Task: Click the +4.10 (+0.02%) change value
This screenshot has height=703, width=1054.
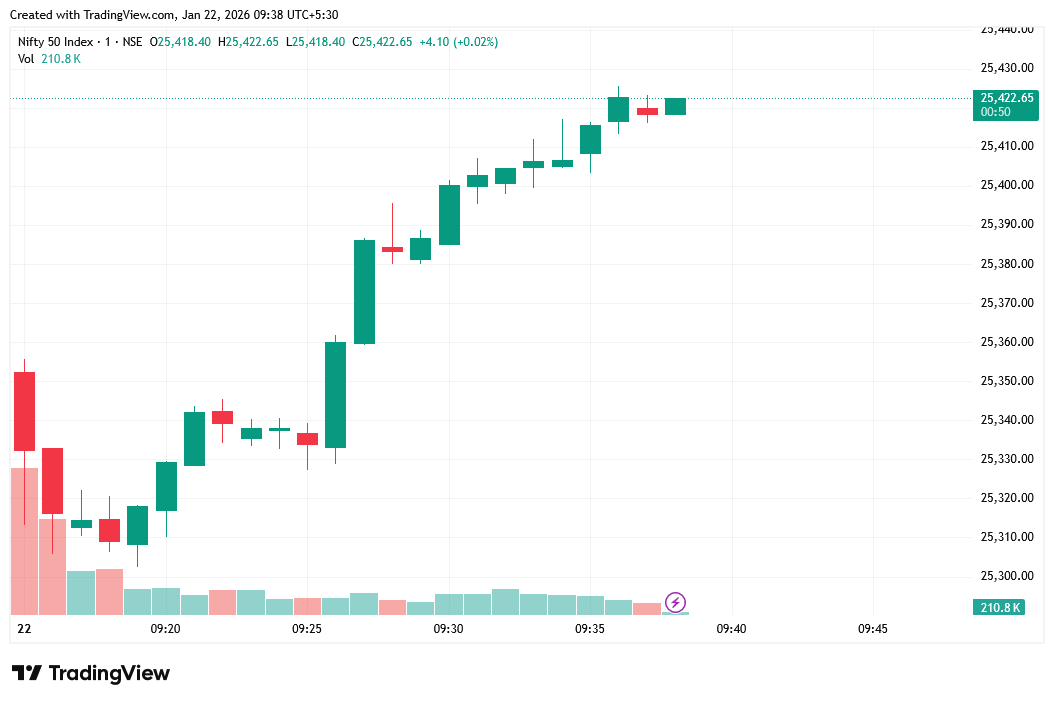Action: [x=458, y=42]
